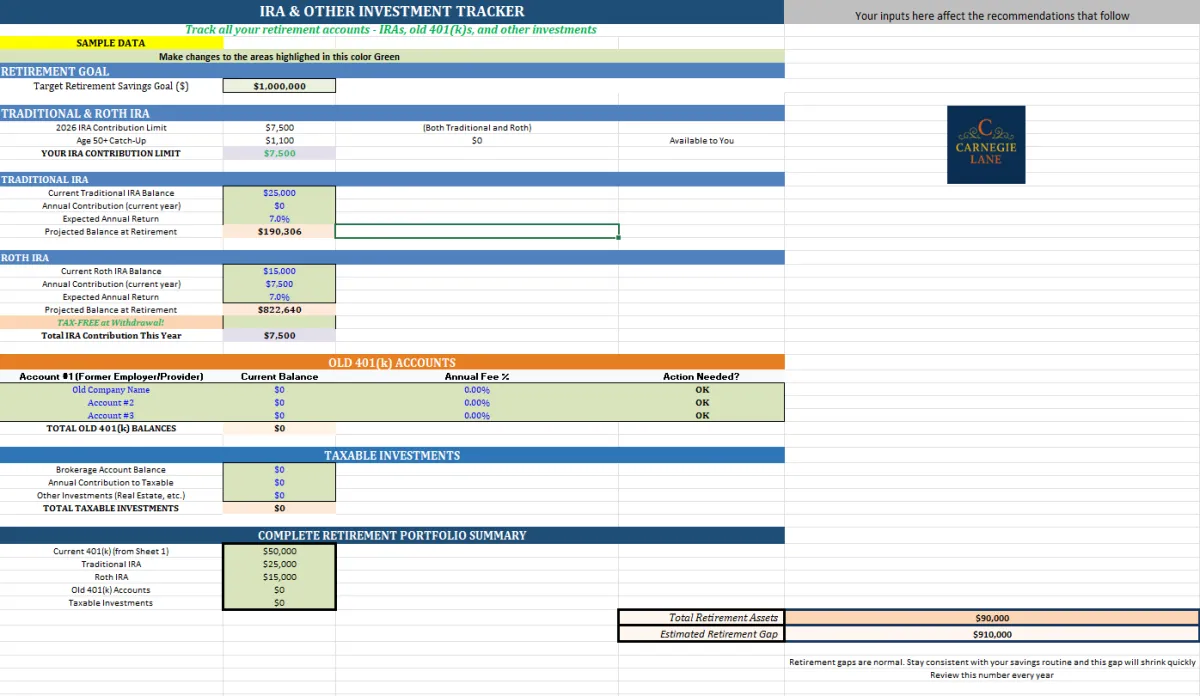Select the OLD 401(k) ACCOUNTS orange header
Viewport: 1200px width, 696px height.
point(392,362)
